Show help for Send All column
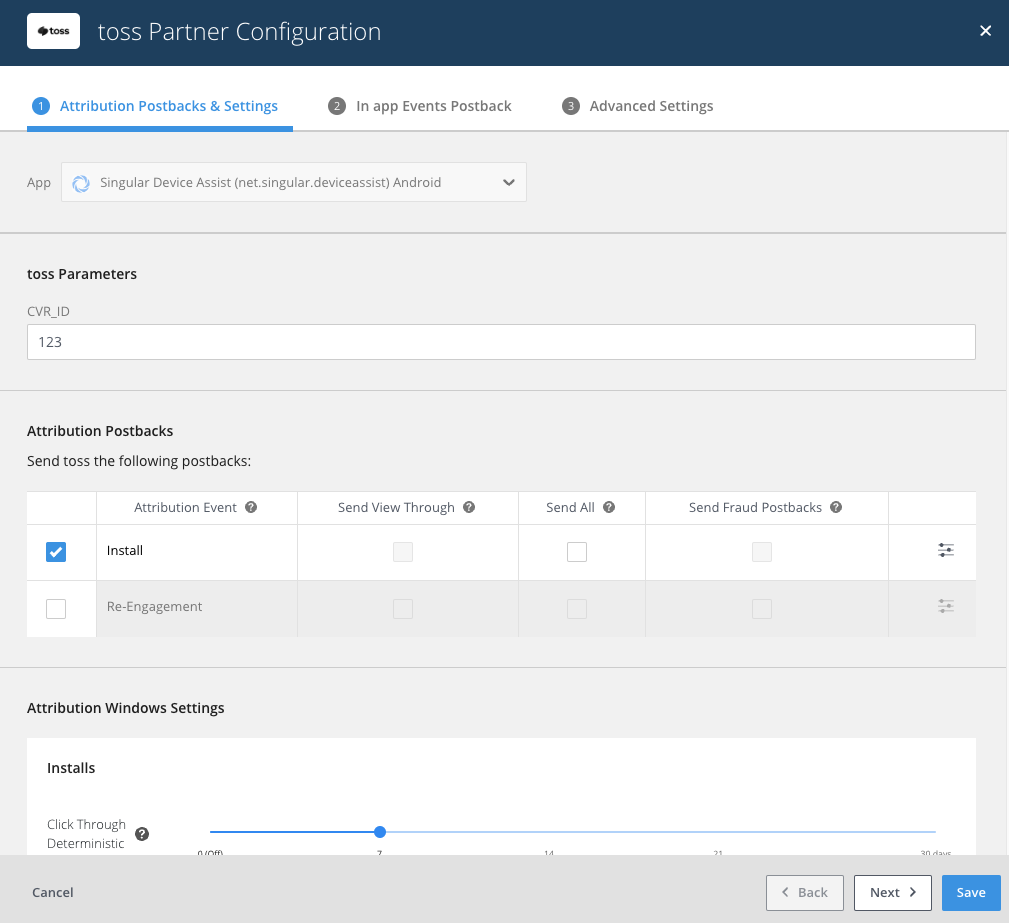Viewport: 1009px width, 923px height. pyautogui.click(x=609, y=507)
